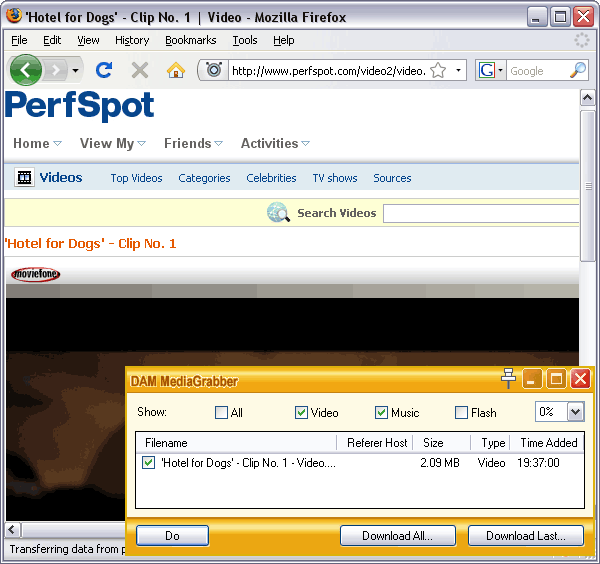Go to the Firefox home page icon
600x564 pixels.
(176, 70)
